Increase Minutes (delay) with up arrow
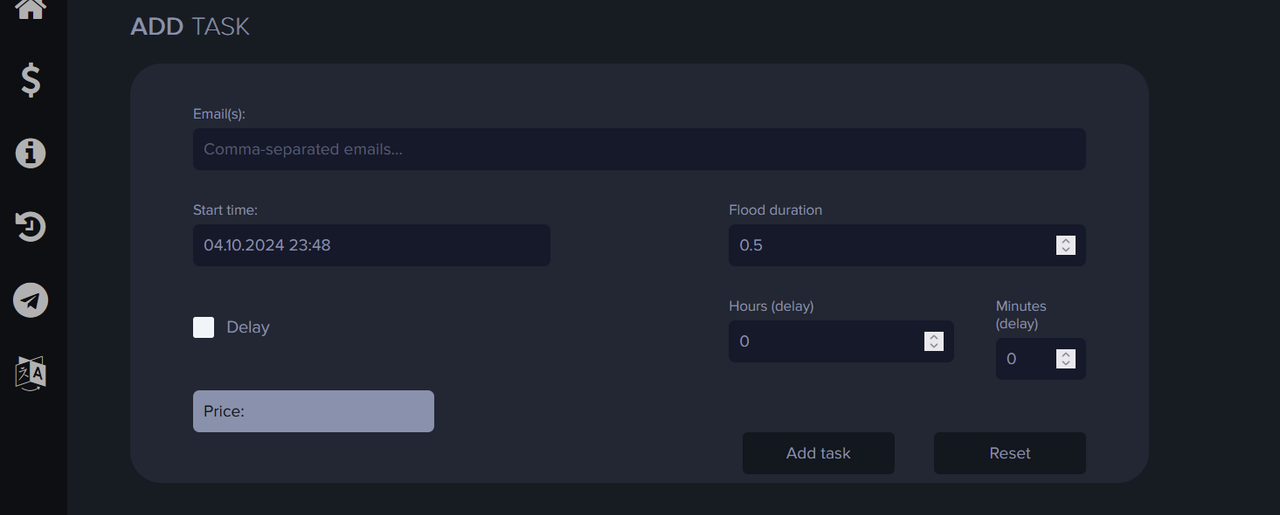 [x=1066, y=354]
